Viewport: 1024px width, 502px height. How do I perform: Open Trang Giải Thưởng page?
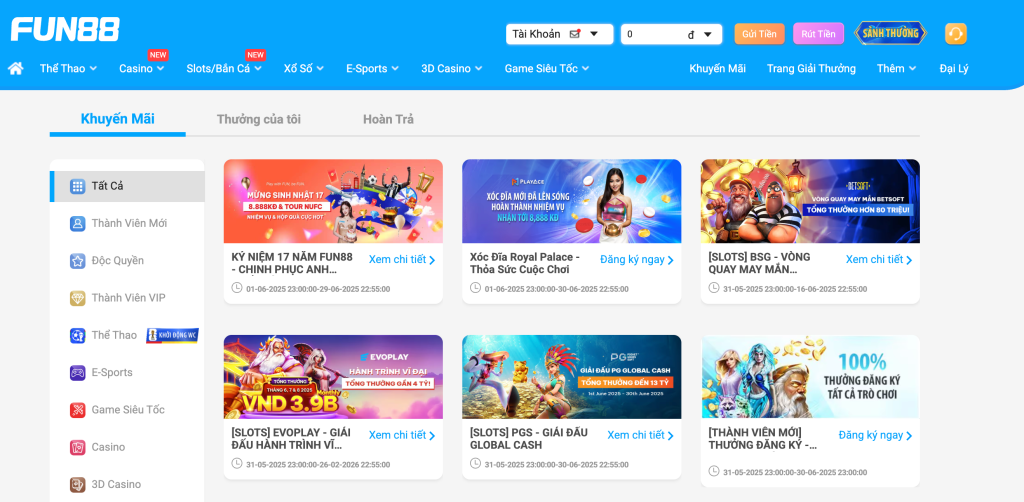coord(811,68)
